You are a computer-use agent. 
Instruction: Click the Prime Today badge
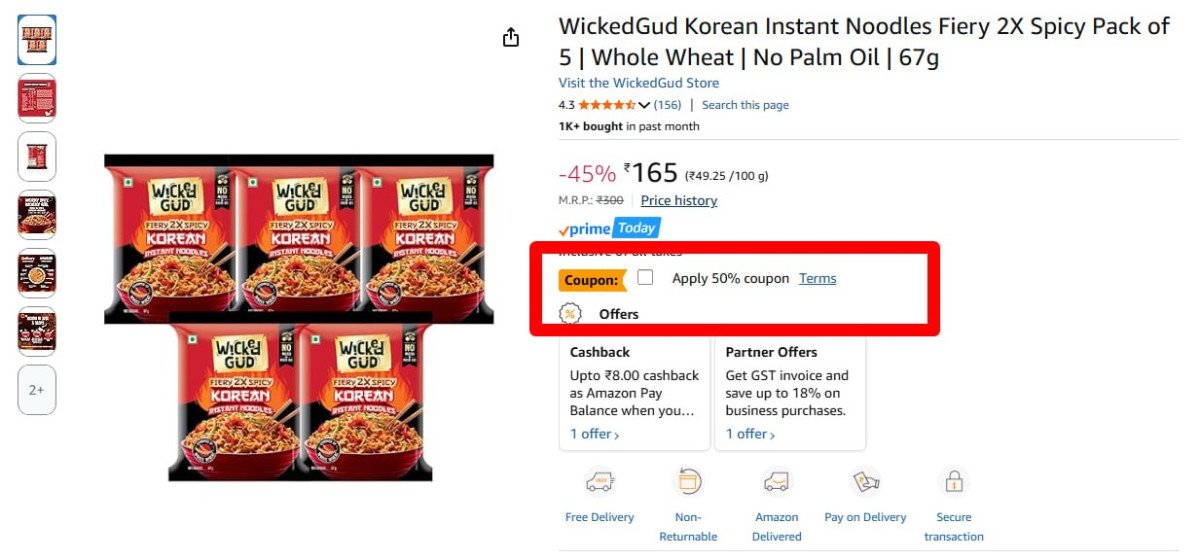(609, 229)
